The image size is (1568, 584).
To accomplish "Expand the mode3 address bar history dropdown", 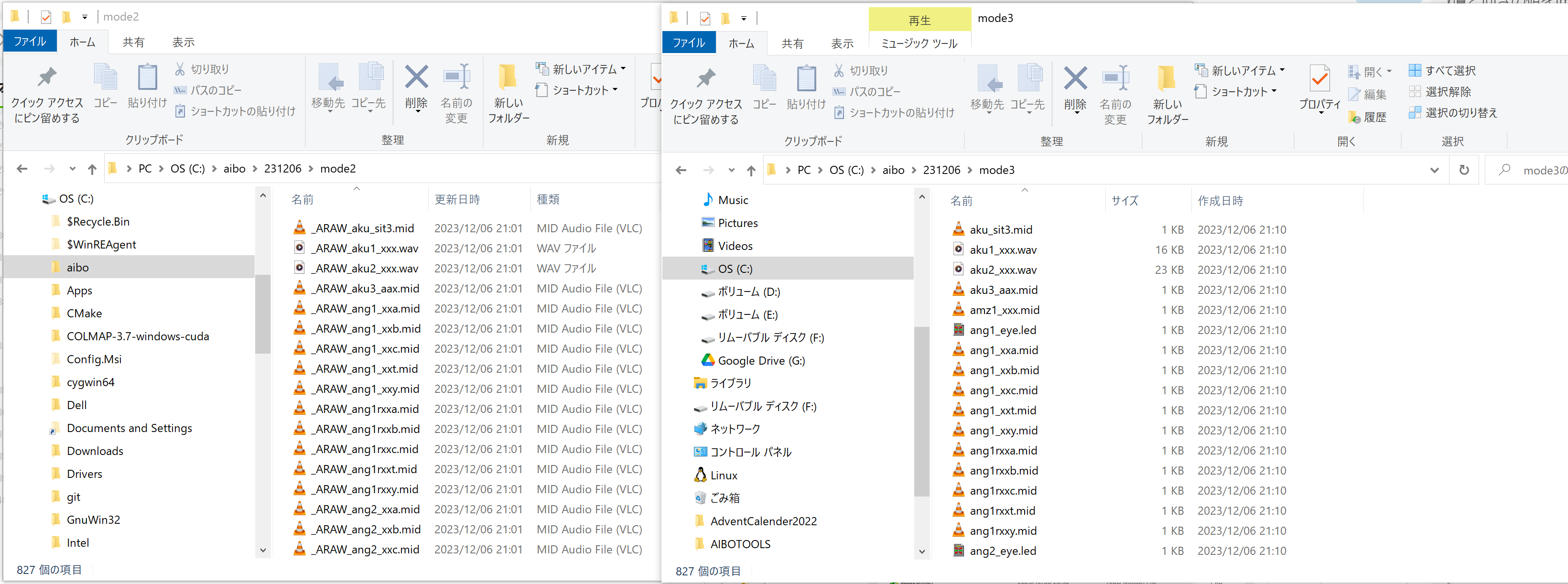I will (1434, 170).
